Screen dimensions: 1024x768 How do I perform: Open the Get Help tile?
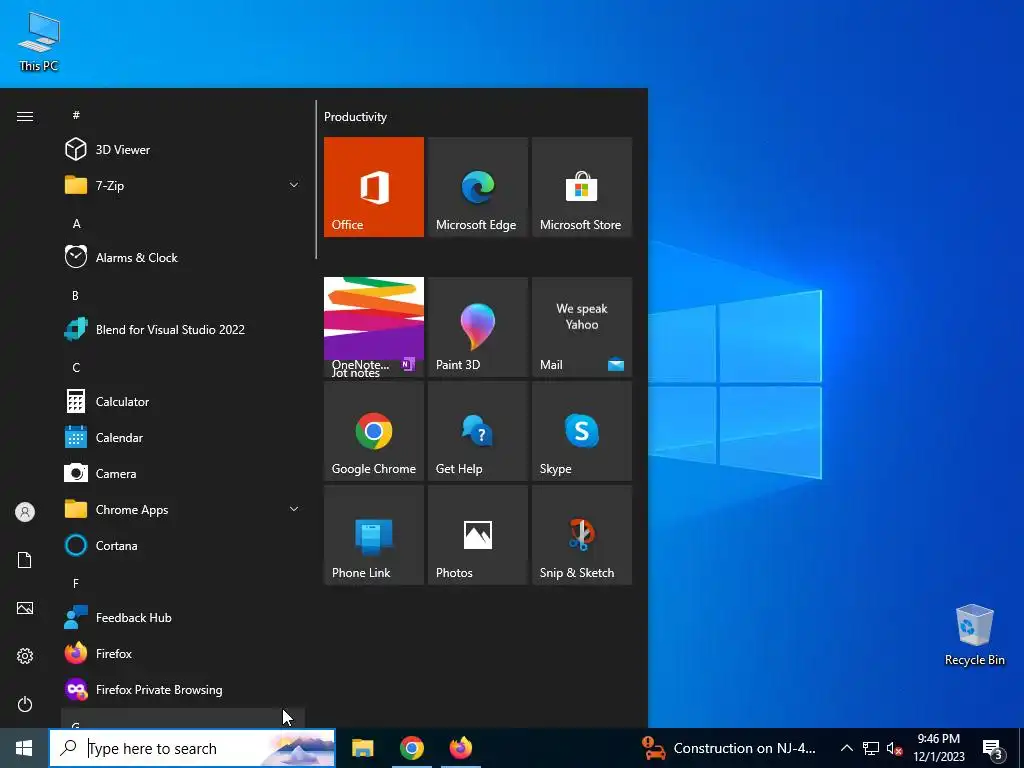coord(477,431)
